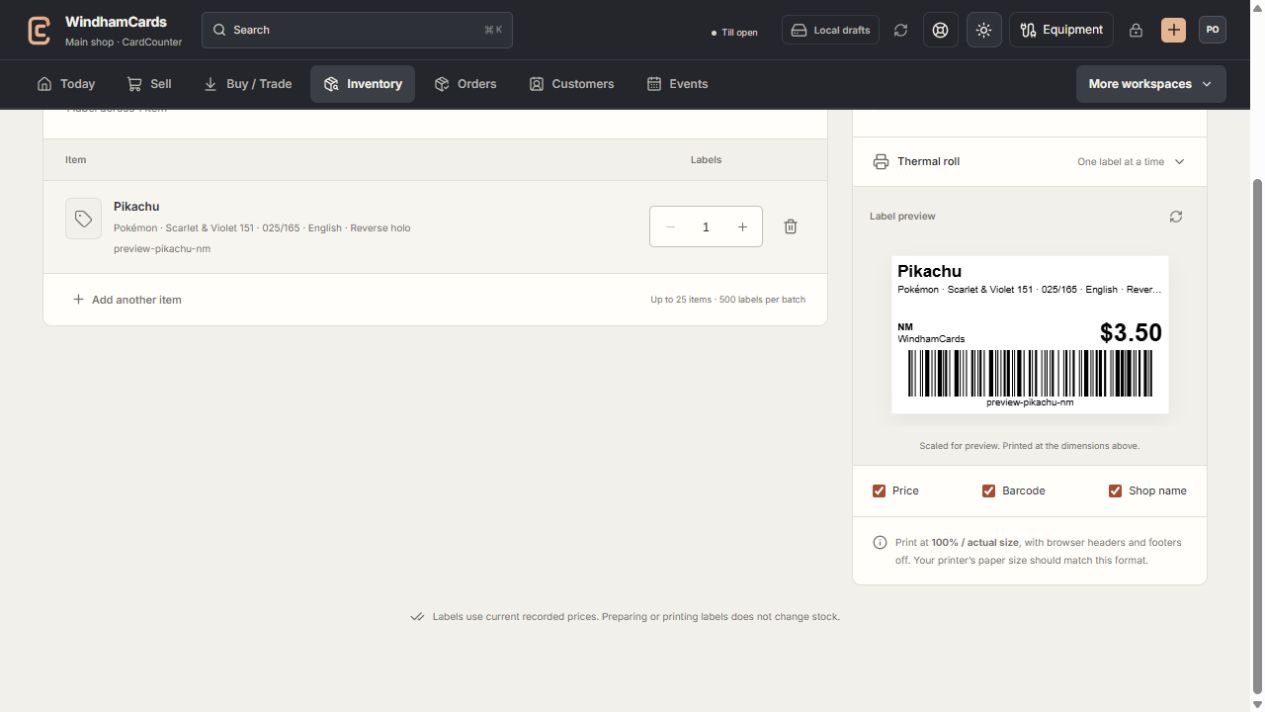Screen dimensions: 1265x712
Task: Focus the Search box
Action: pyautogui.click(x=357, y=30)
